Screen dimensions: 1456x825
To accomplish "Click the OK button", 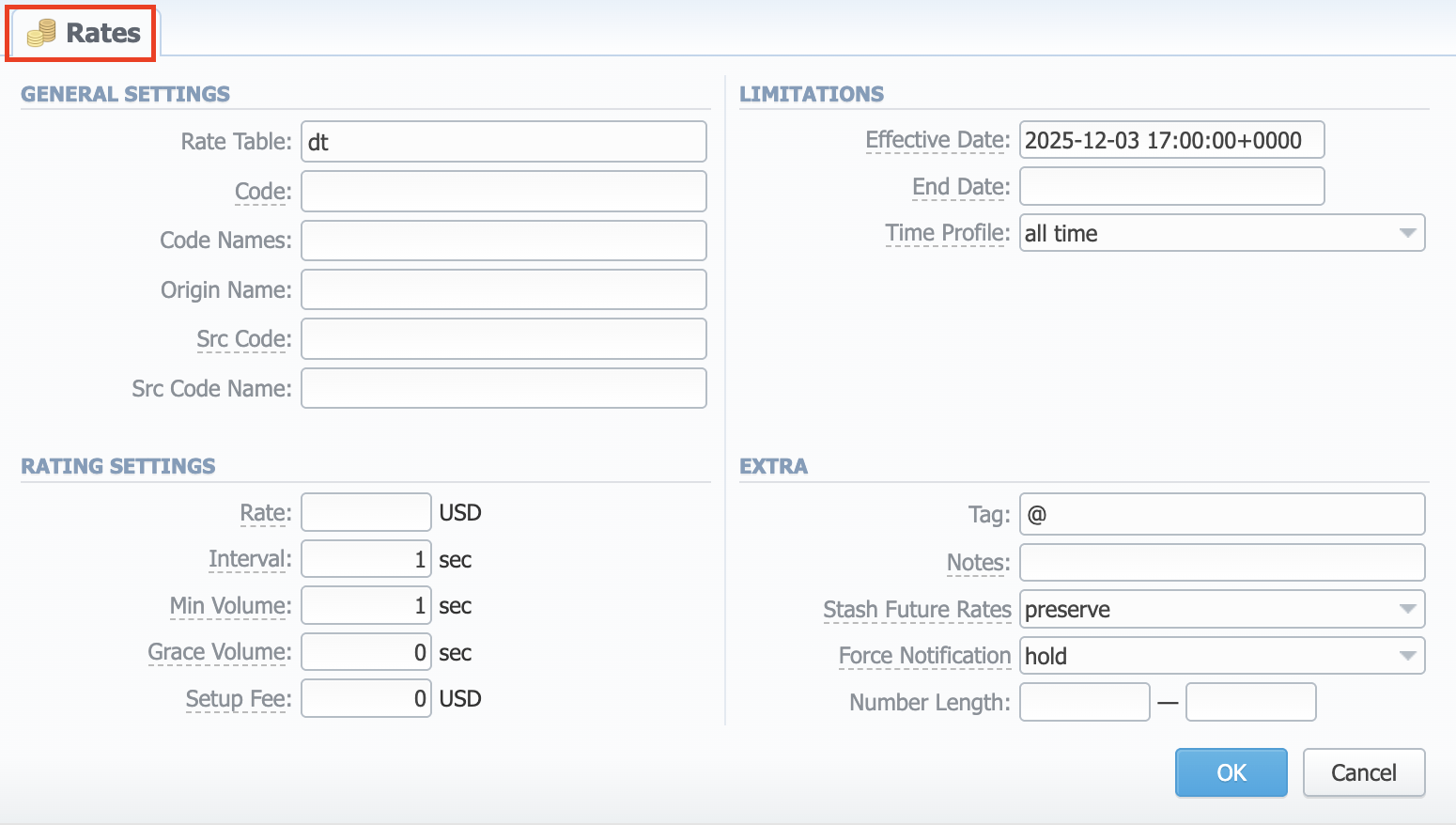I will 1231,771.
